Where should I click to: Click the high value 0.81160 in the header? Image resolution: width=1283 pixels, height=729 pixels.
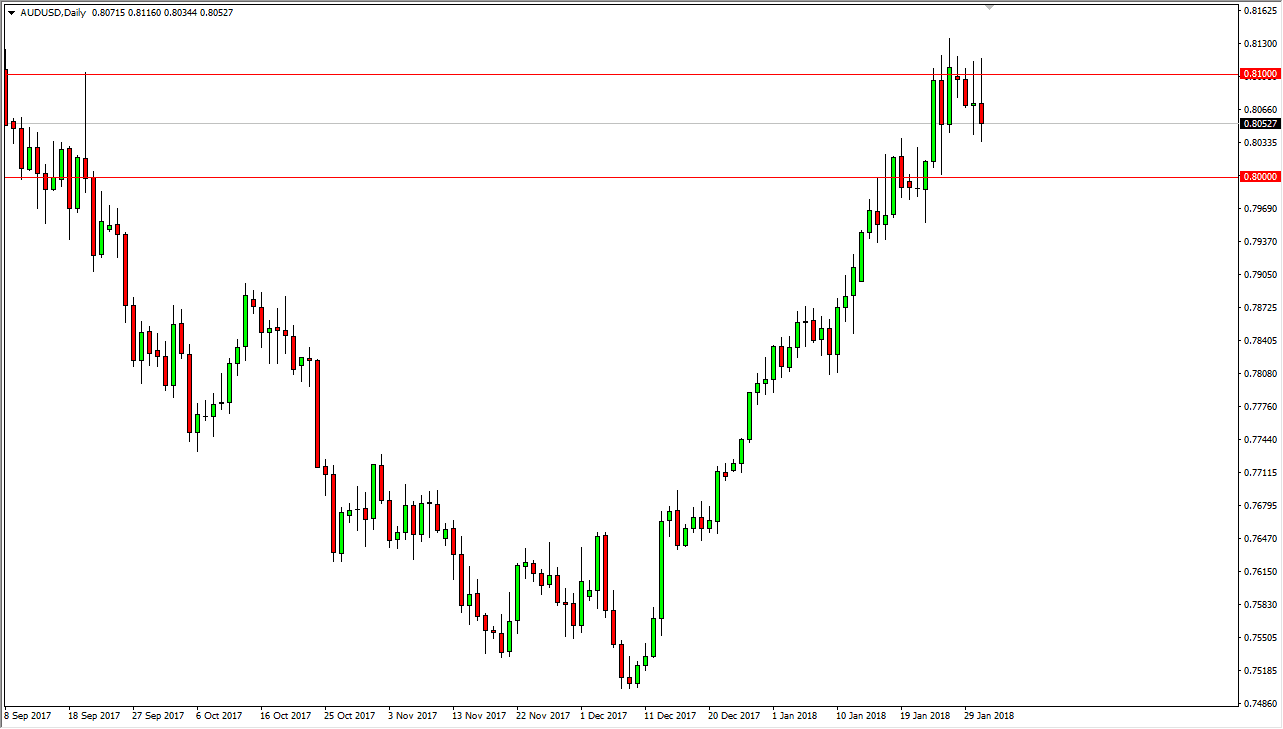145,13
